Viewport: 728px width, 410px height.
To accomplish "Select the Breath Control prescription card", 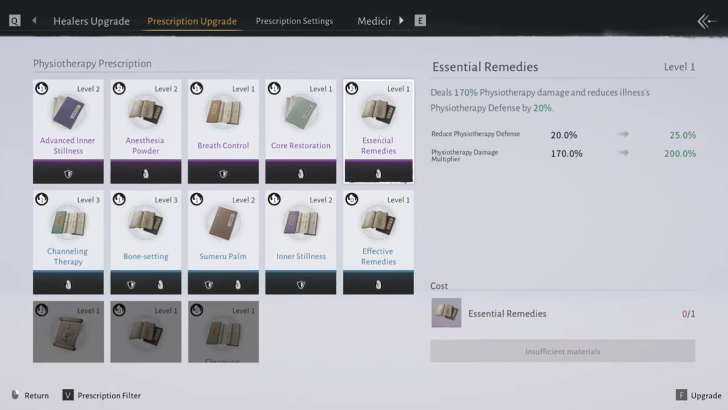I will pyautogui.click(x=223, y=131).
